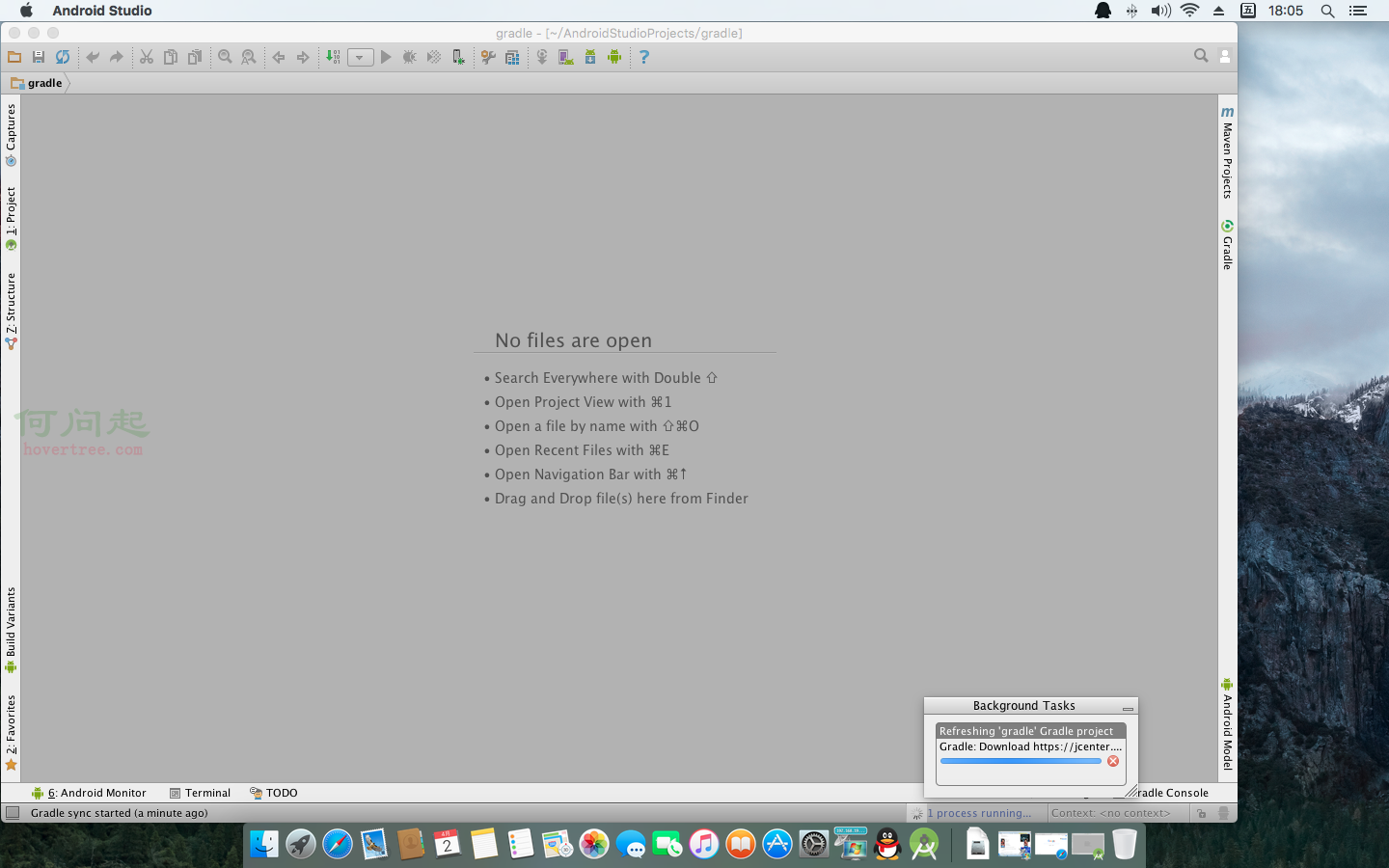The image size is (1389, 868).
Task: Open the run configuration dropdown
Action: (x=360, y=57)
